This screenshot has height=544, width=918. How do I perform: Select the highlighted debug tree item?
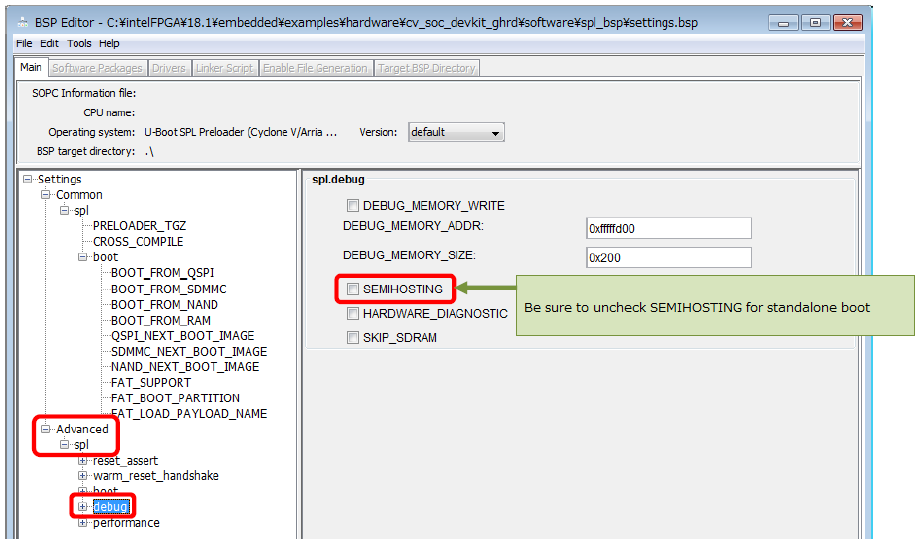tap(111, 507)
